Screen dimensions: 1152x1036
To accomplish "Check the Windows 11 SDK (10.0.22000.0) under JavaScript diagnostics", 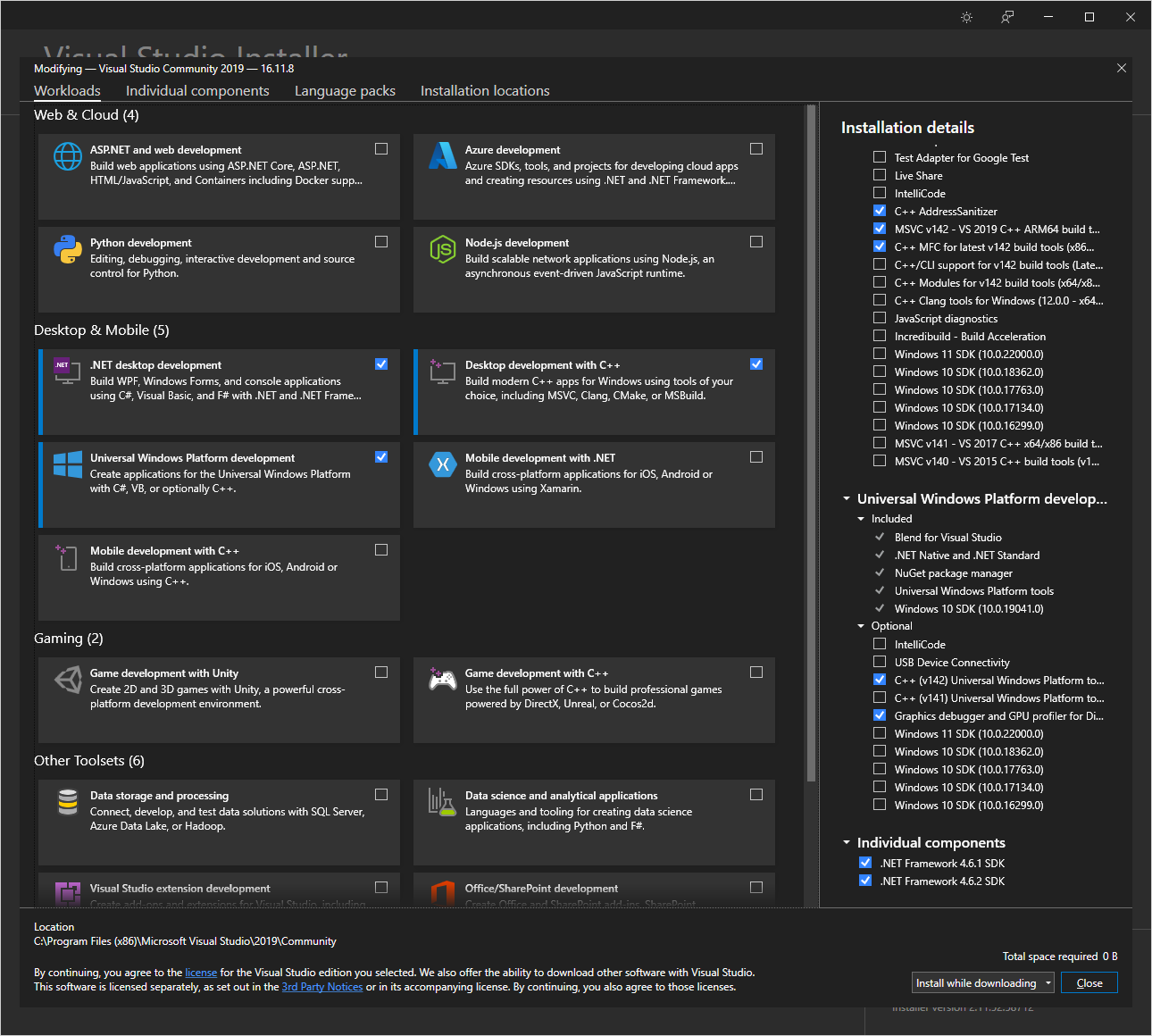I will click(x=880, y=354).
